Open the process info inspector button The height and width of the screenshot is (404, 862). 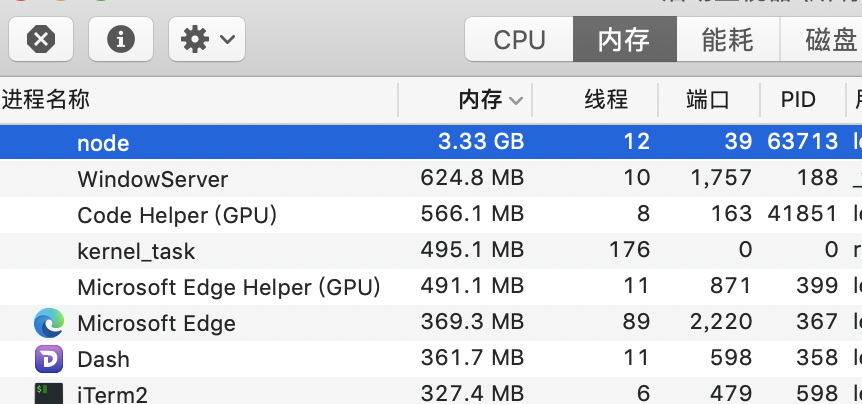point(121,39)
